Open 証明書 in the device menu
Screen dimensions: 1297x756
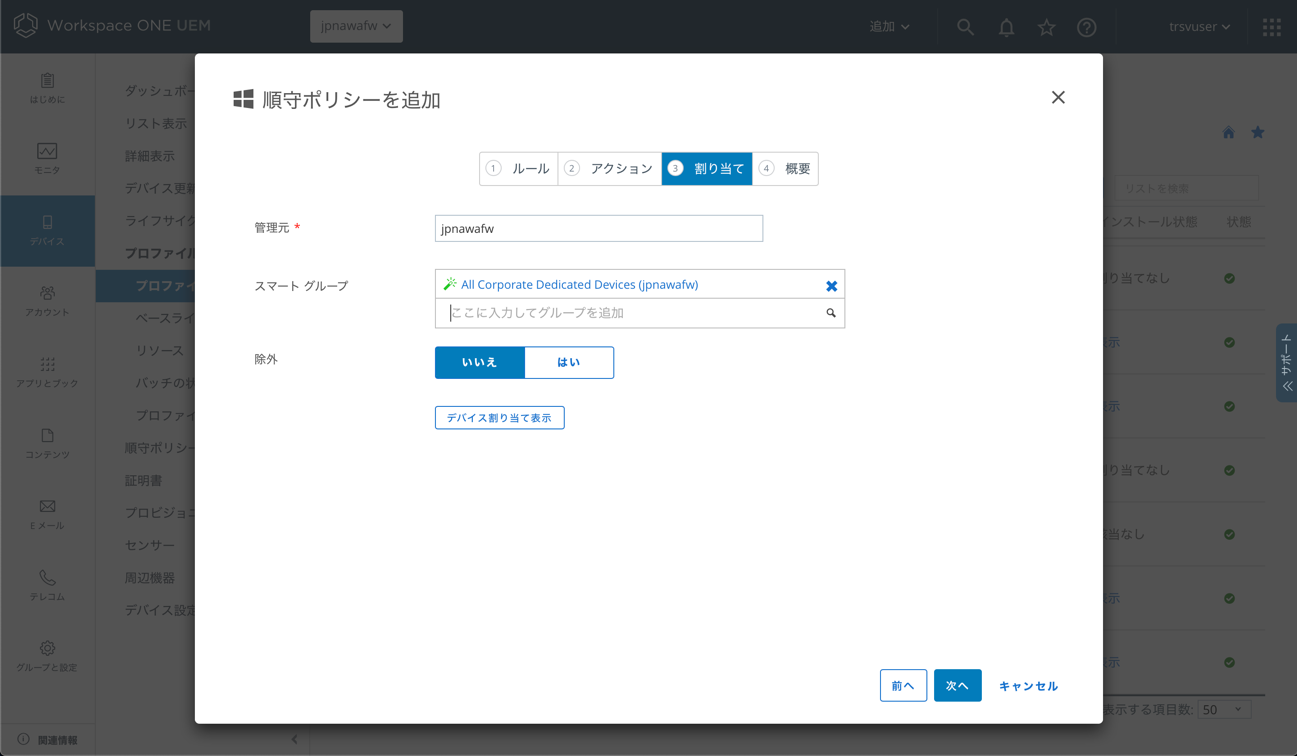pos(143,480)
